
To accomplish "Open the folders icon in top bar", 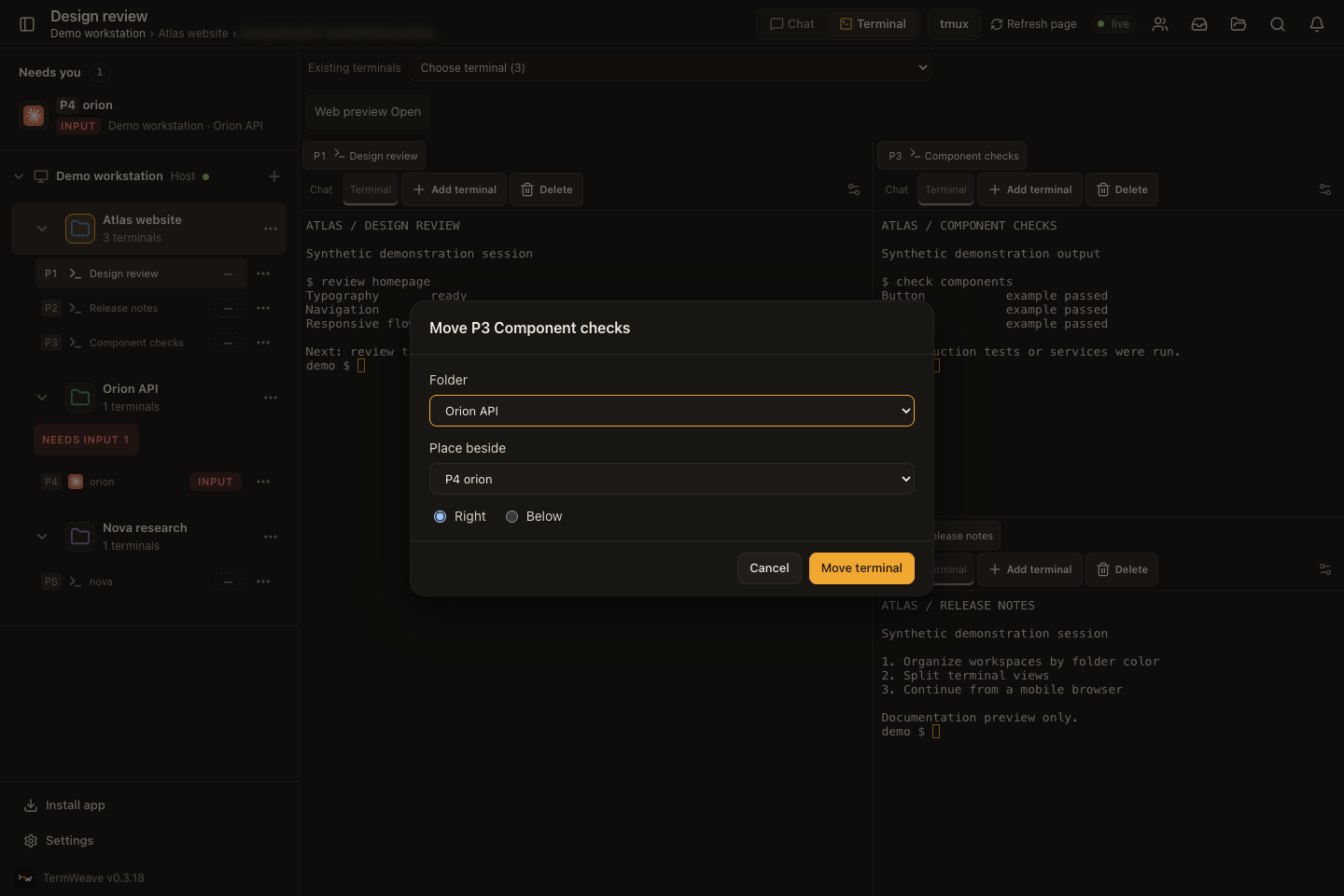I will [1239, 24].
